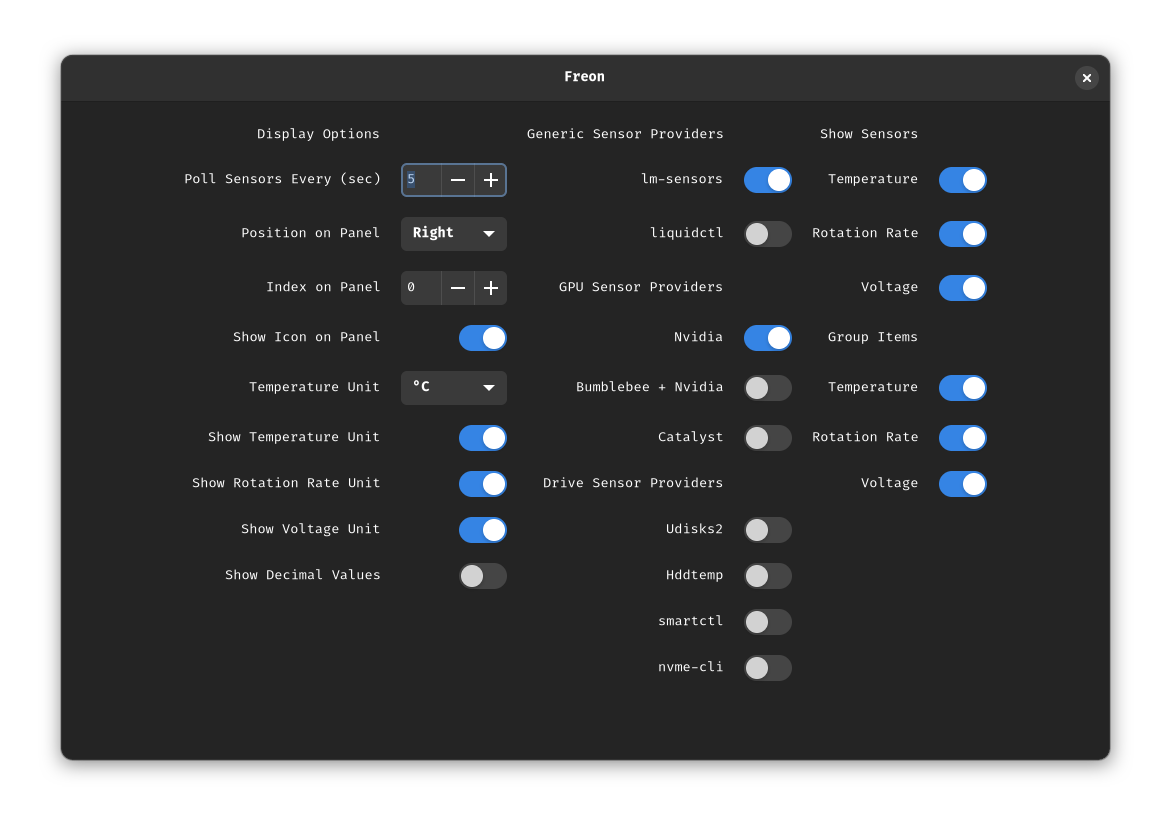The image size is (1171, 827).
Task: Enable the liquidctl sensor provider
Action: (x=767, y=234)
